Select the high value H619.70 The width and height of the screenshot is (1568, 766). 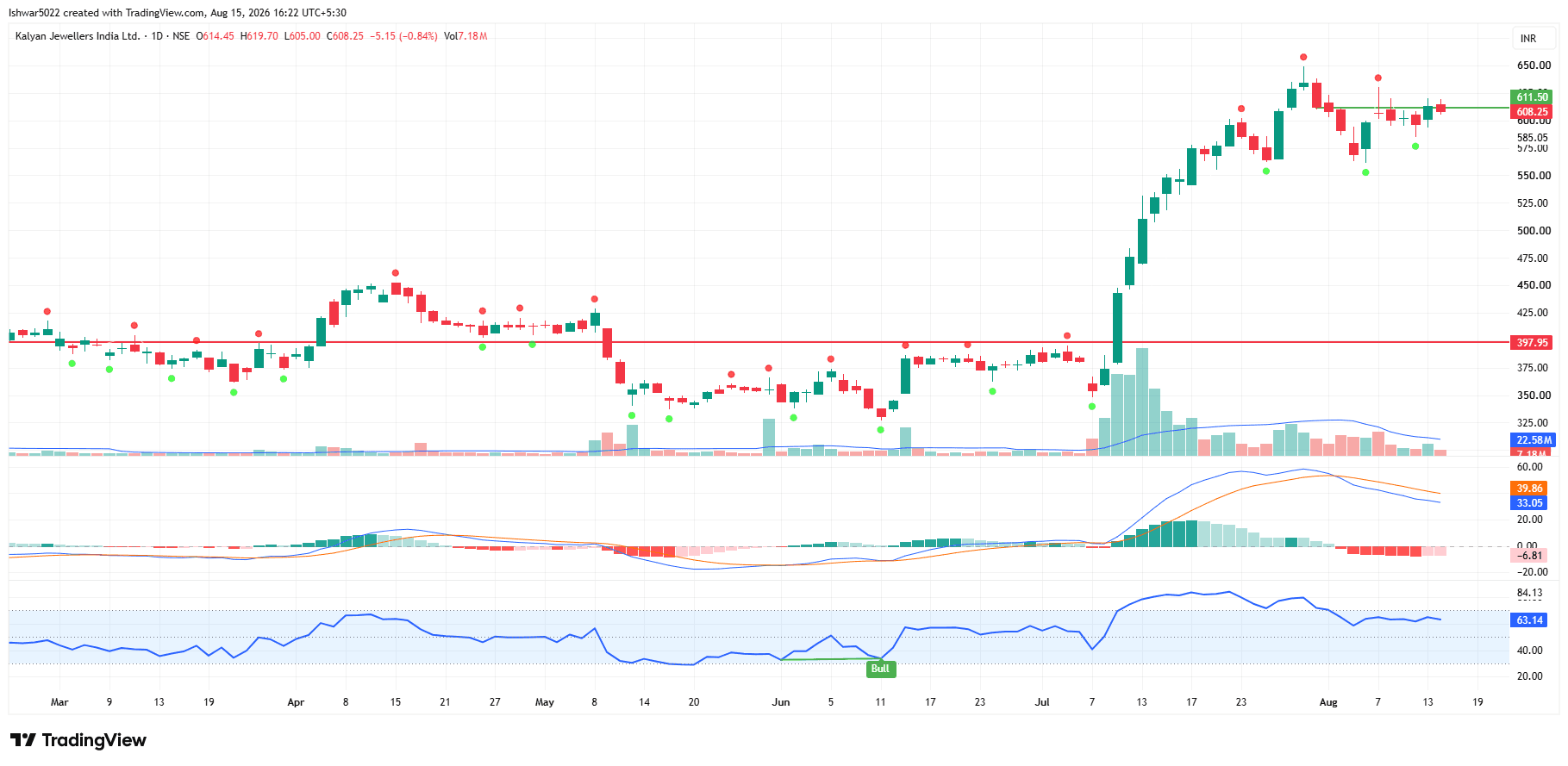pyautogui.click(x=259, y=36)
